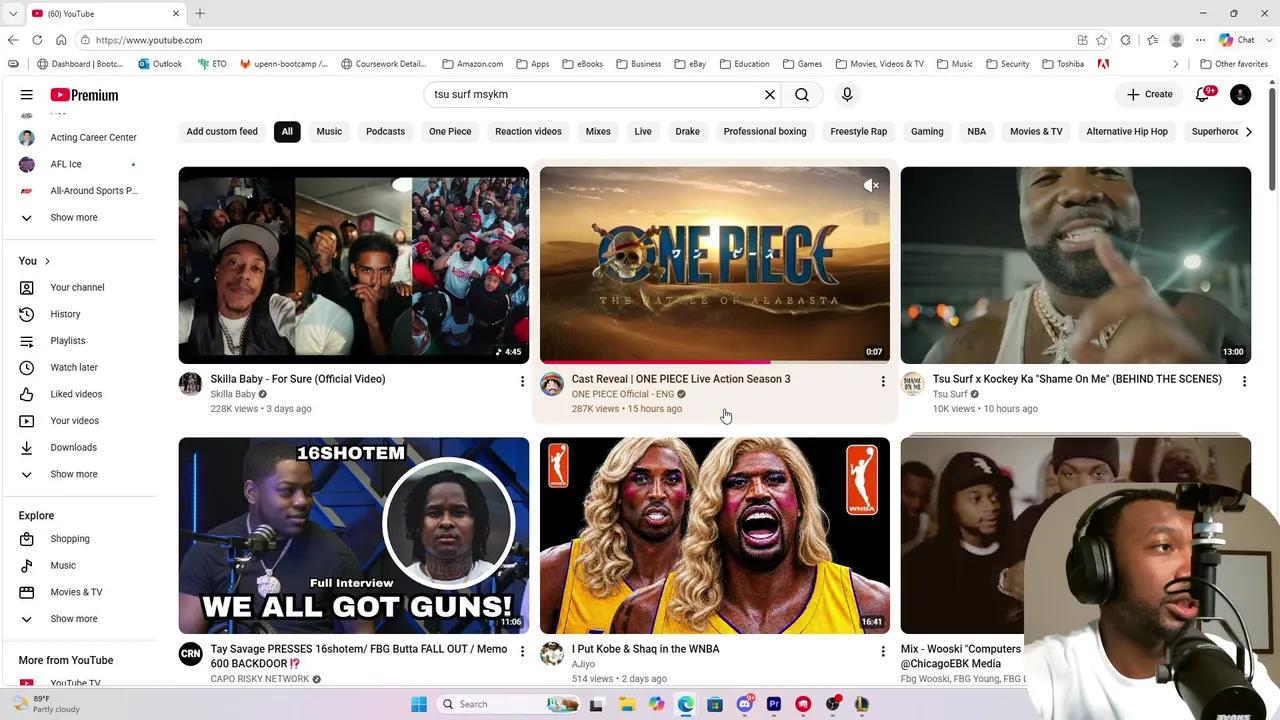1280x720 pixels.
Task: Expand the You section chevron
Action: tap(47, 261)
